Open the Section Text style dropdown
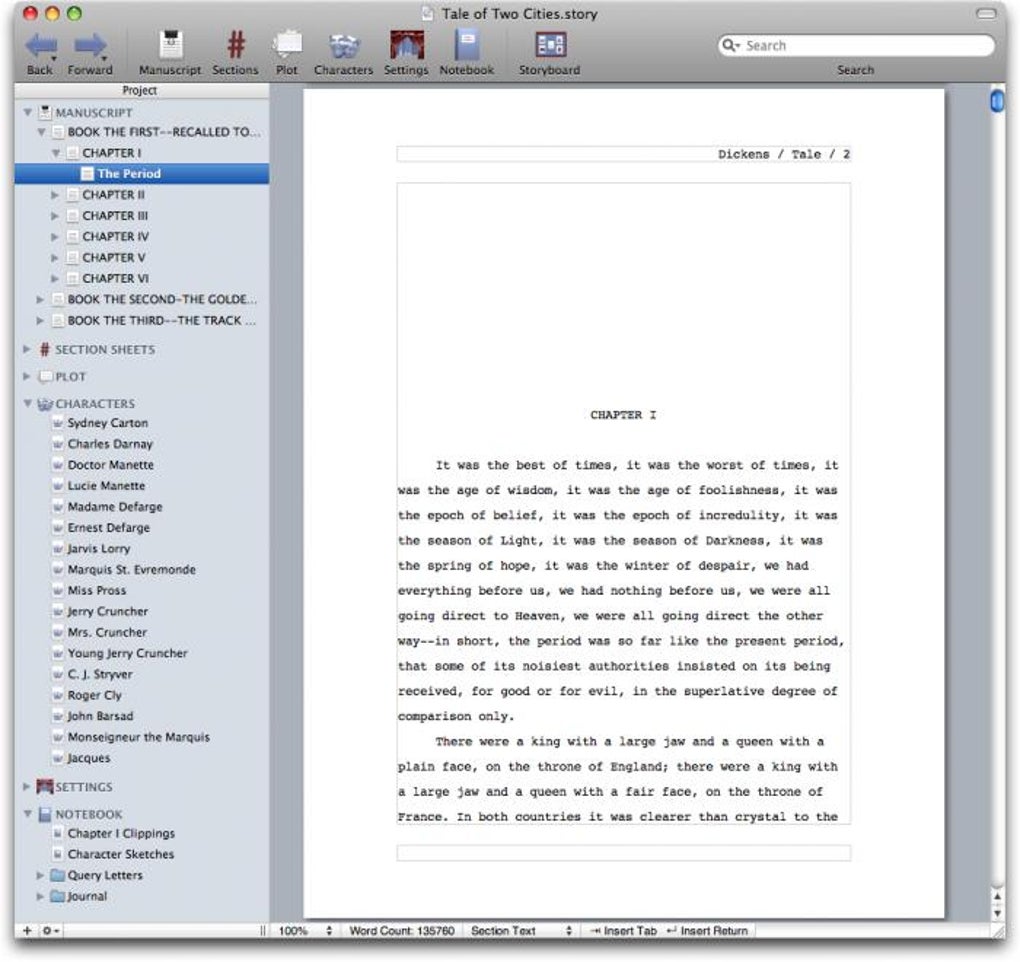 (x=521, y=931)
